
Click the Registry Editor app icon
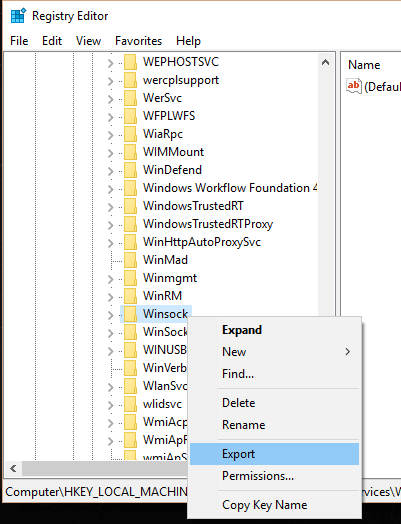18,16
